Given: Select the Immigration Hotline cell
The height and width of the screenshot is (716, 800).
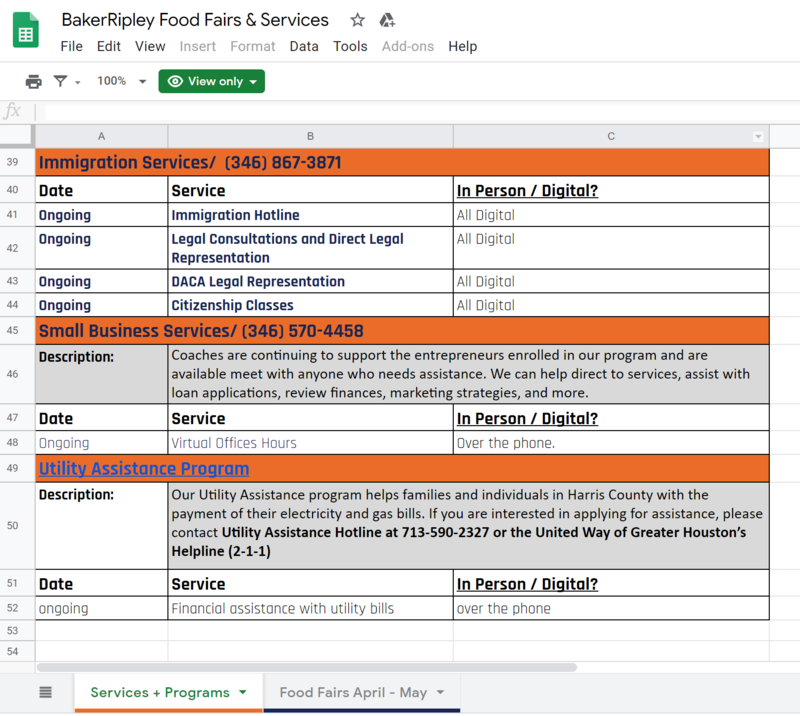Looking at the screenshot, I should click(x=310, y=215).
